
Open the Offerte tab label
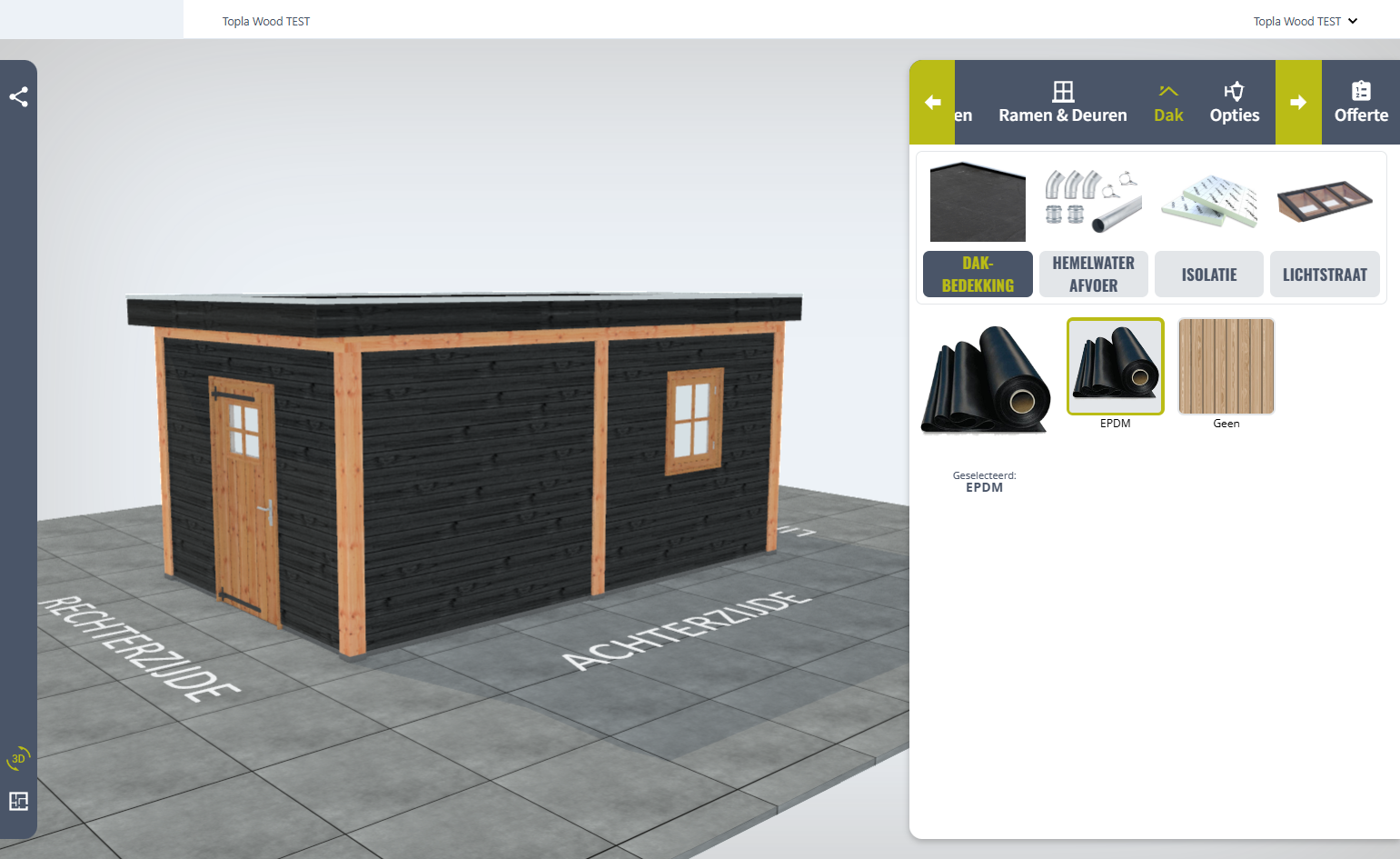[1361, 115]
